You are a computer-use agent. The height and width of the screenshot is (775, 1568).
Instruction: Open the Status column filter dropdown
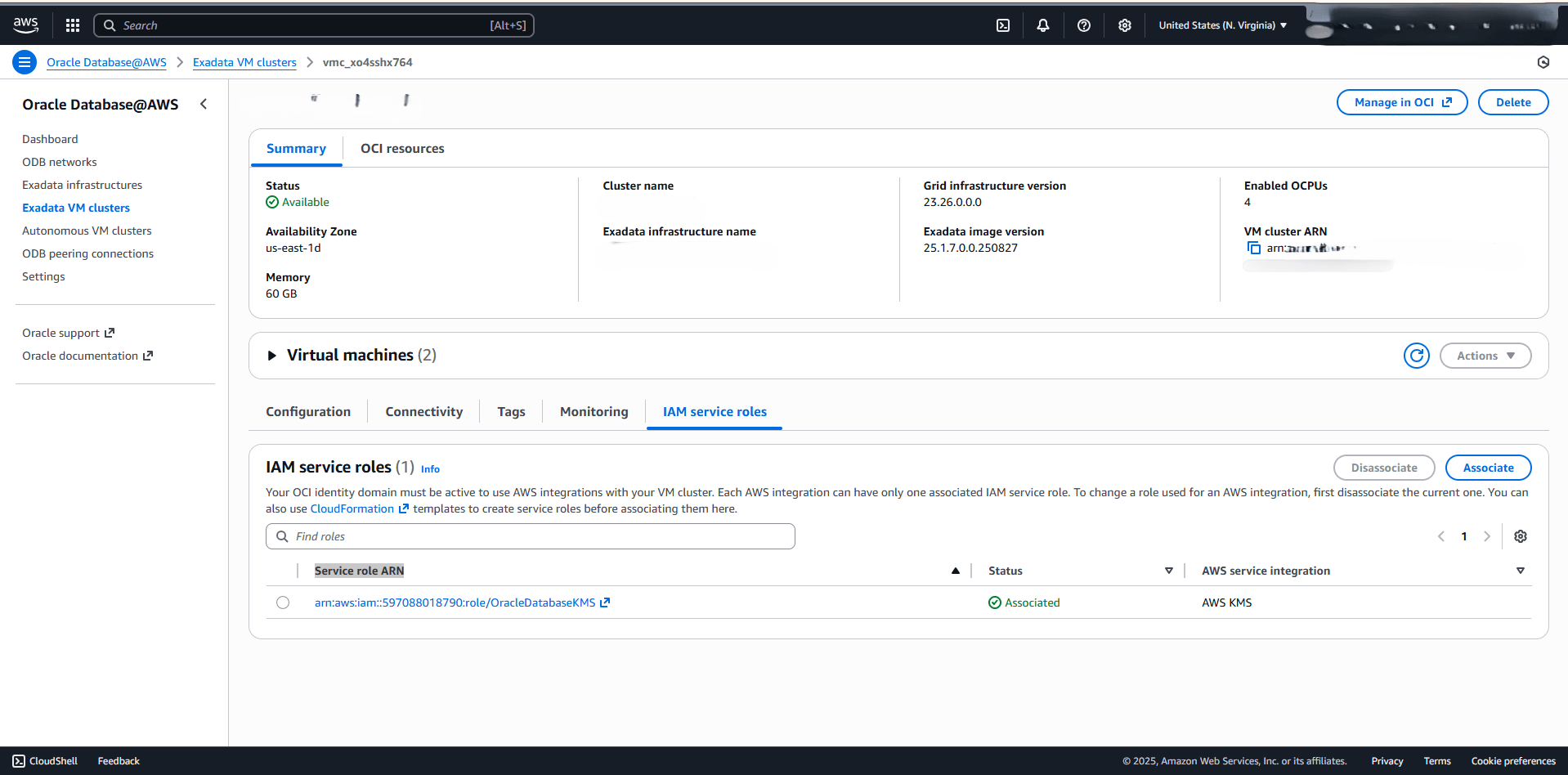point(1169,570)
